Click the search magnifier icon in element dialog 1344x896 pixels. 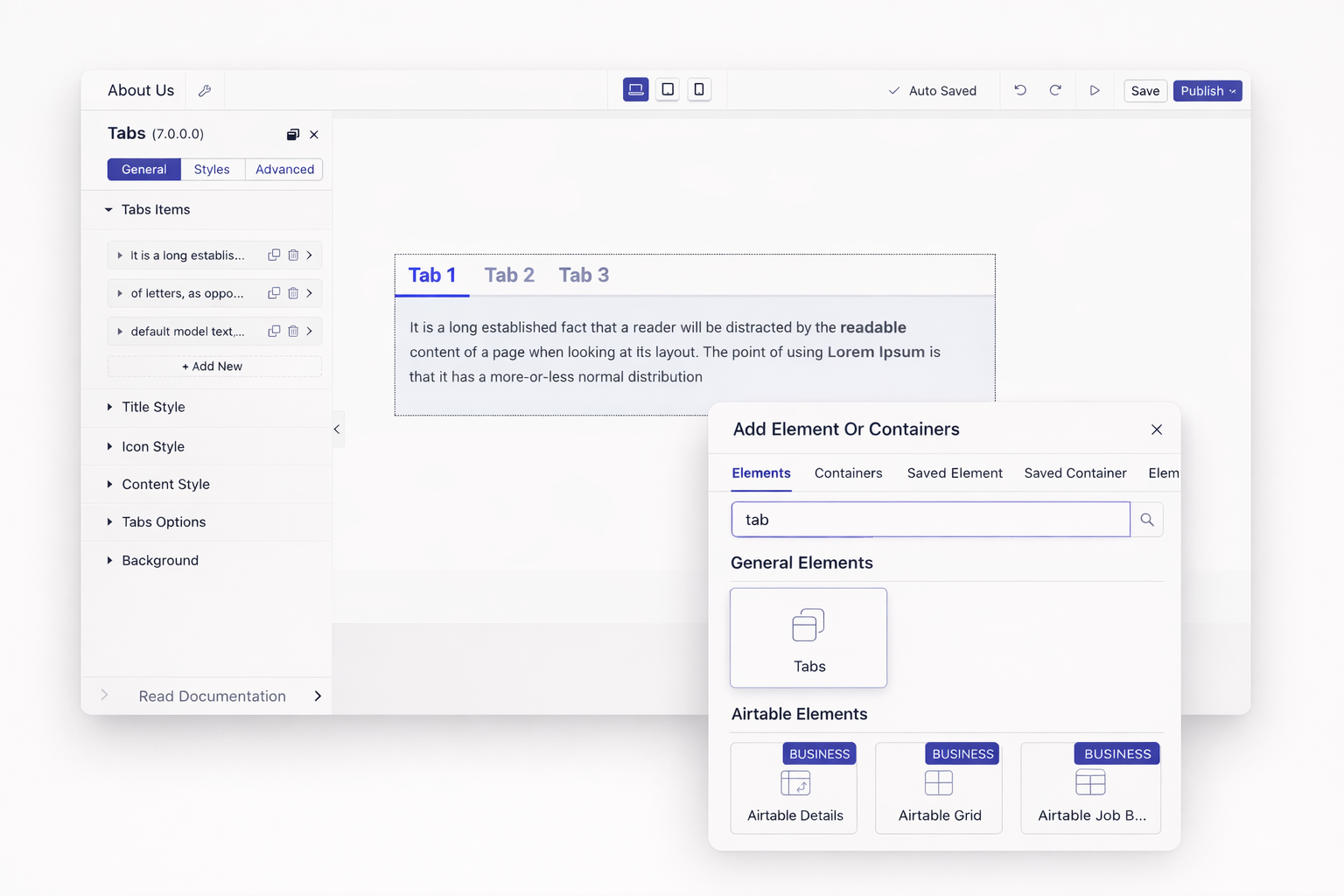(x=1146, y=520)
